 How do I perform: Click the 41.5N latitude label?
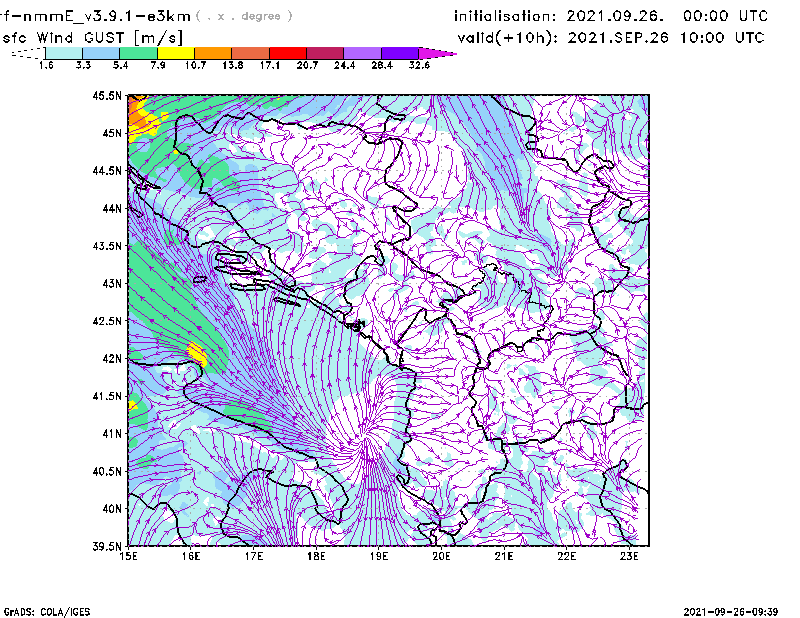(107, 396)
